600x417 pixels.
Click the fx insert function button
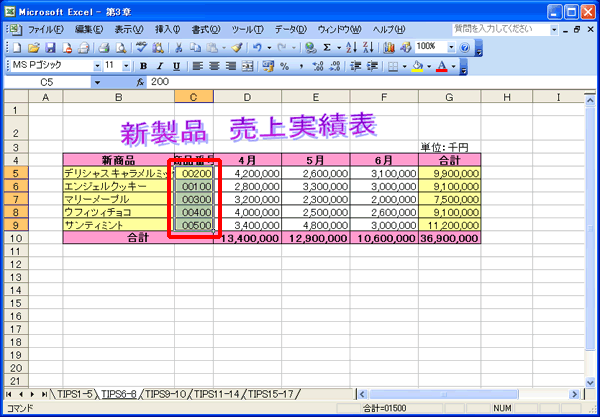(141, 82)
